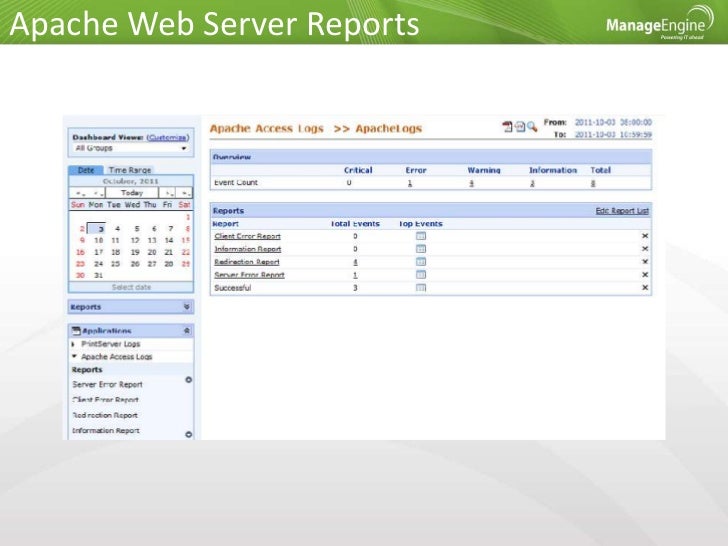Image resolution: width=728 pixels, height=546 pixels.
Task: Open Client Error Report link in table
Action: click(x=247, y=236)
